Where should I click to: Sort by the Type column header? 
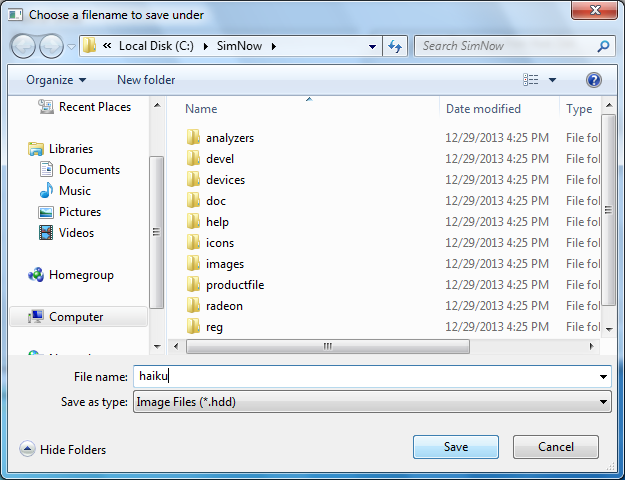579,109
